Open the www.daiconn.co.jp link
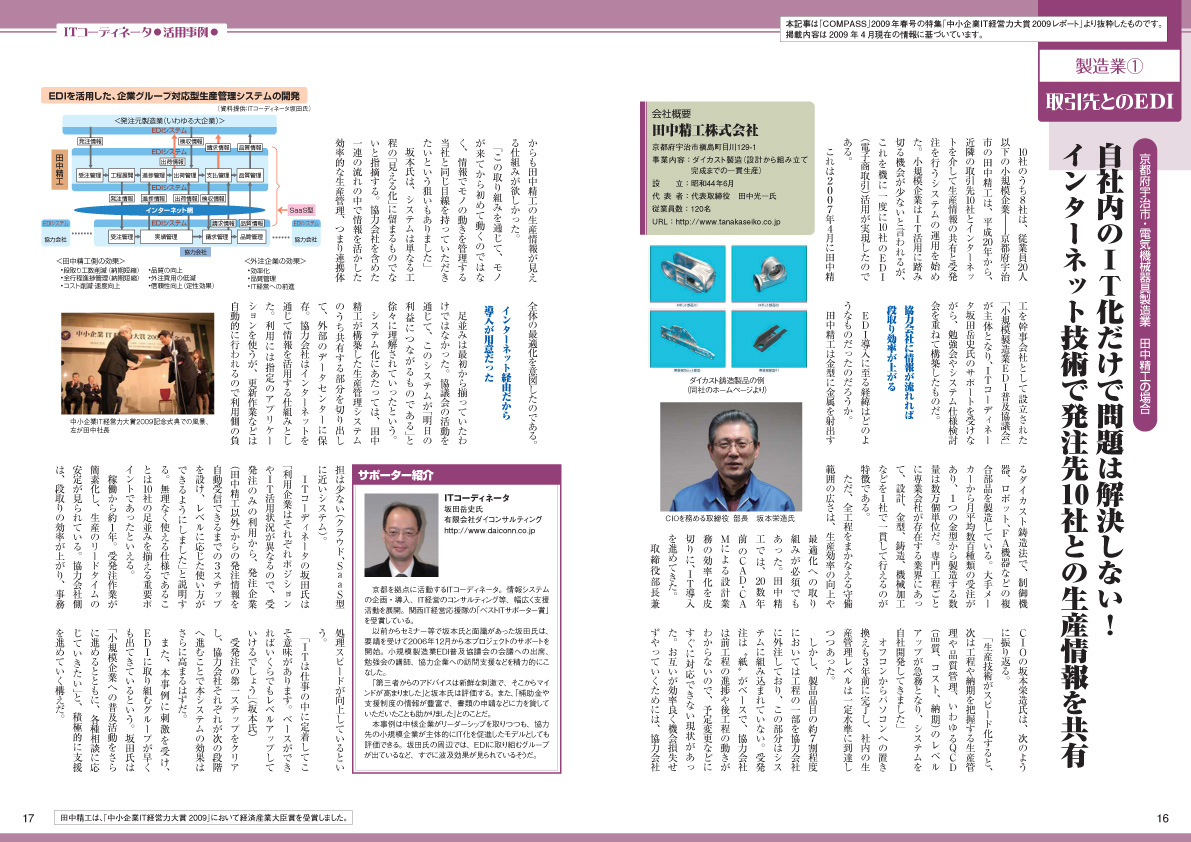The image size is (1191, 842). [489, 531]
